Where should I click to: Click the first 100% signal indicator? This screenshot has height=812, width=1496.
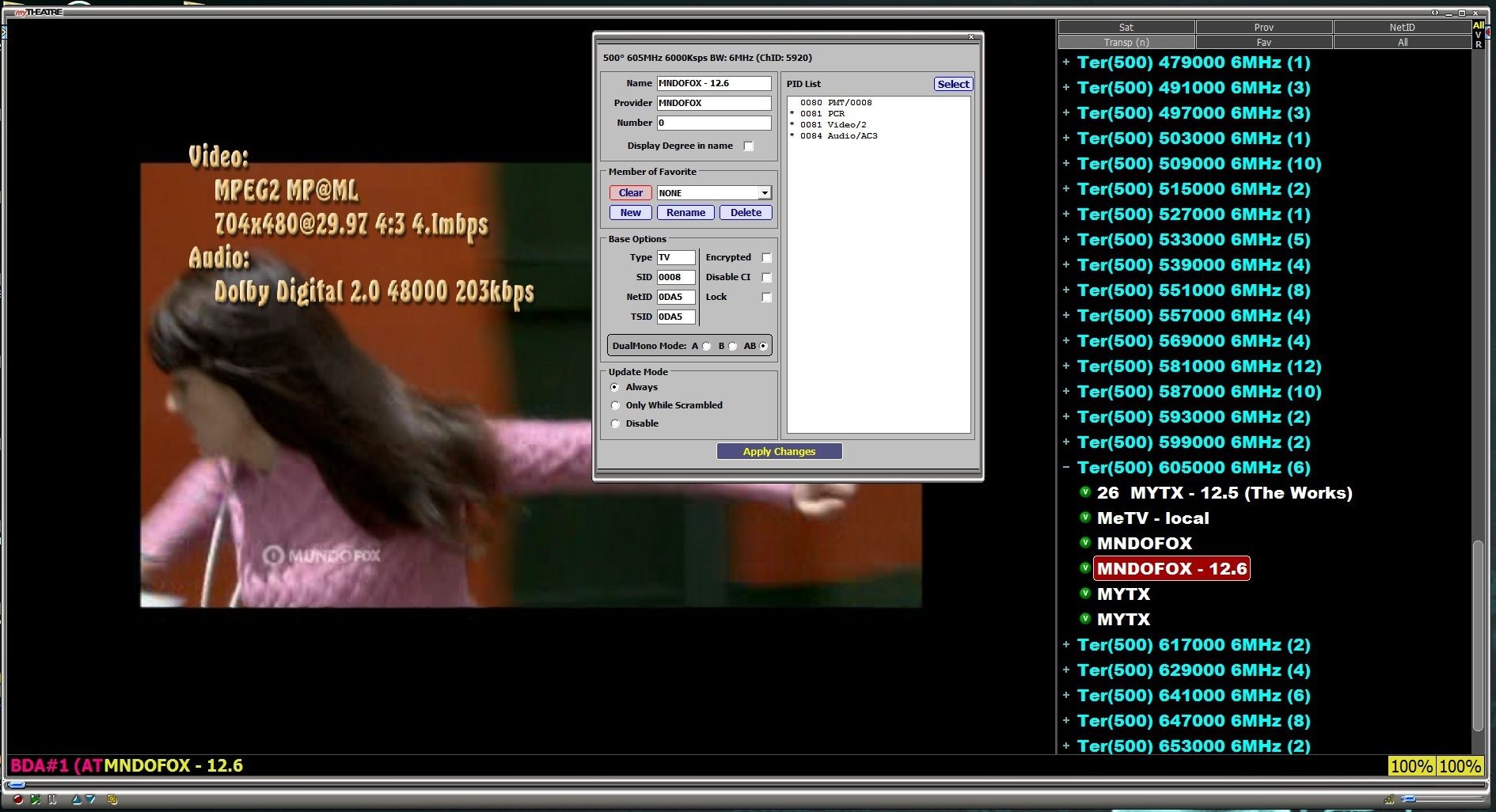point(1411,766)
